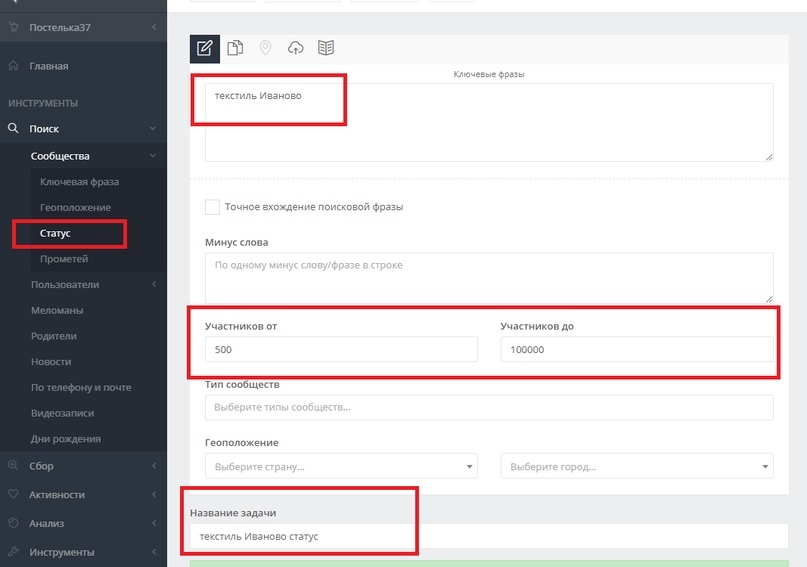Screen dimensions: 807x567
Task: Expand the Активности section chevron
Action: (x=154, y=494)
